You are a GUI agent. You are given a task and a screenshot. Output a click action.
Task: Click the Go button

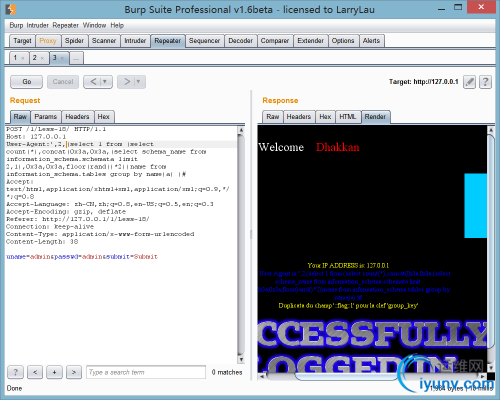27,82
